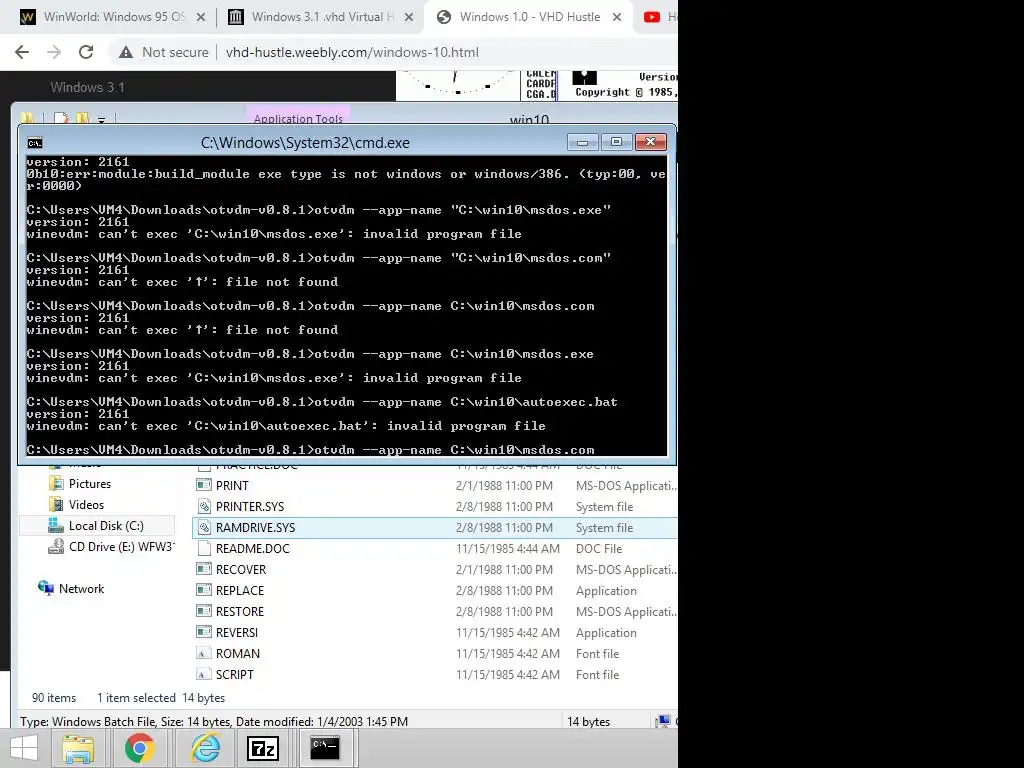Select the RECOVER file

241,569
